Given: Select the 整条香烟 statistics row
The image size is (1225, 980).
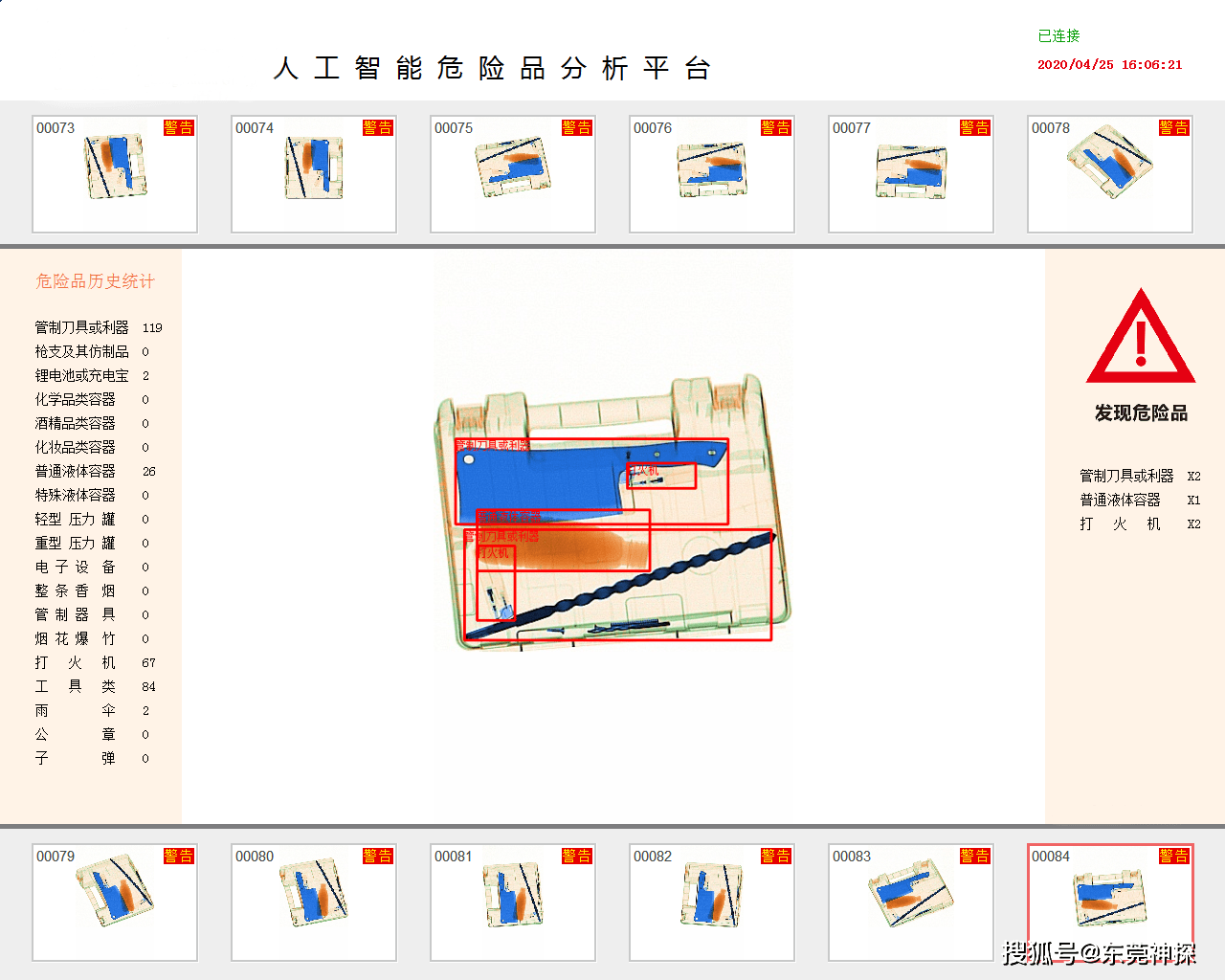Looking at the screenshot, I should pos(93,590).
